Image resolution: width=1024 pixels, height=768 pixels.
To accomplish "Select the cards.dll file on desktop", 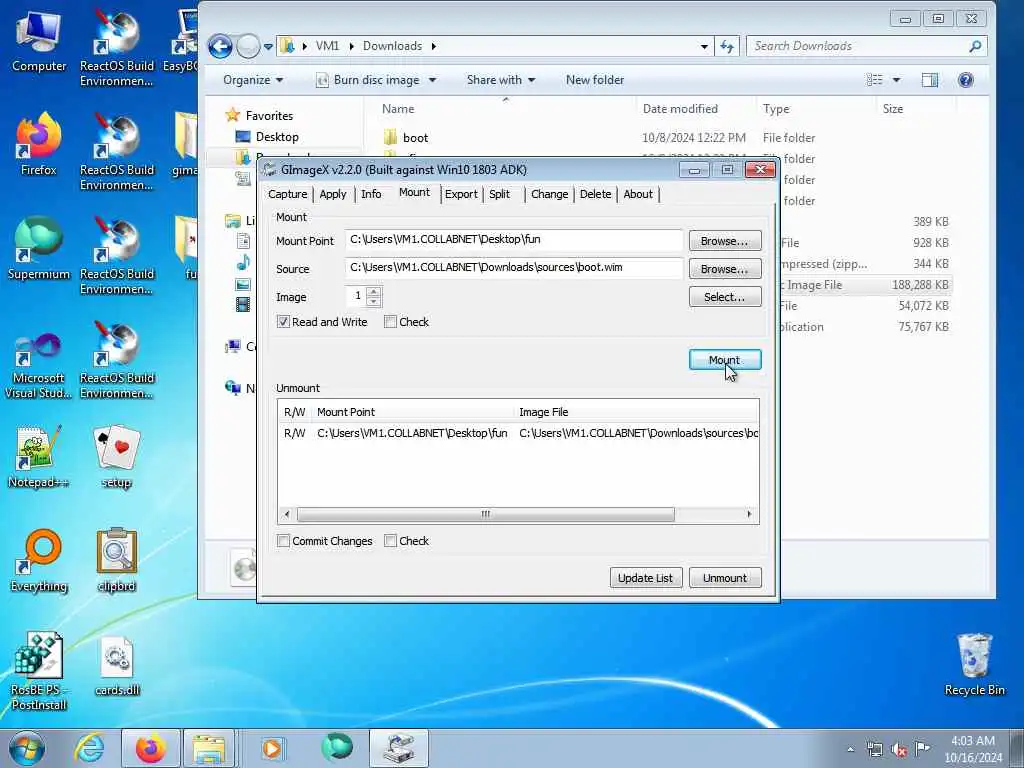I will coord(117,665).
